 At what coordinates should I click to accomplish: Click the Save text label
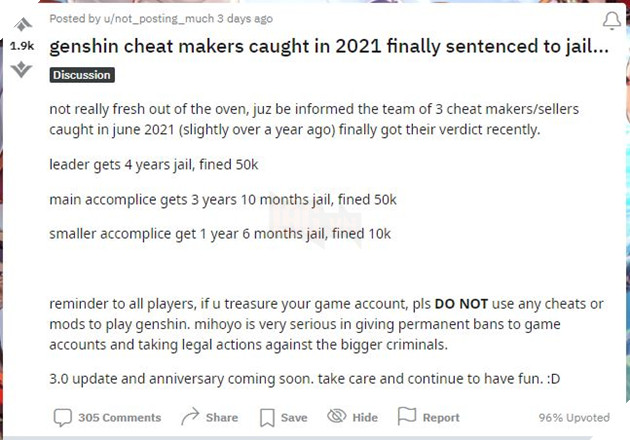pos(294,418)
